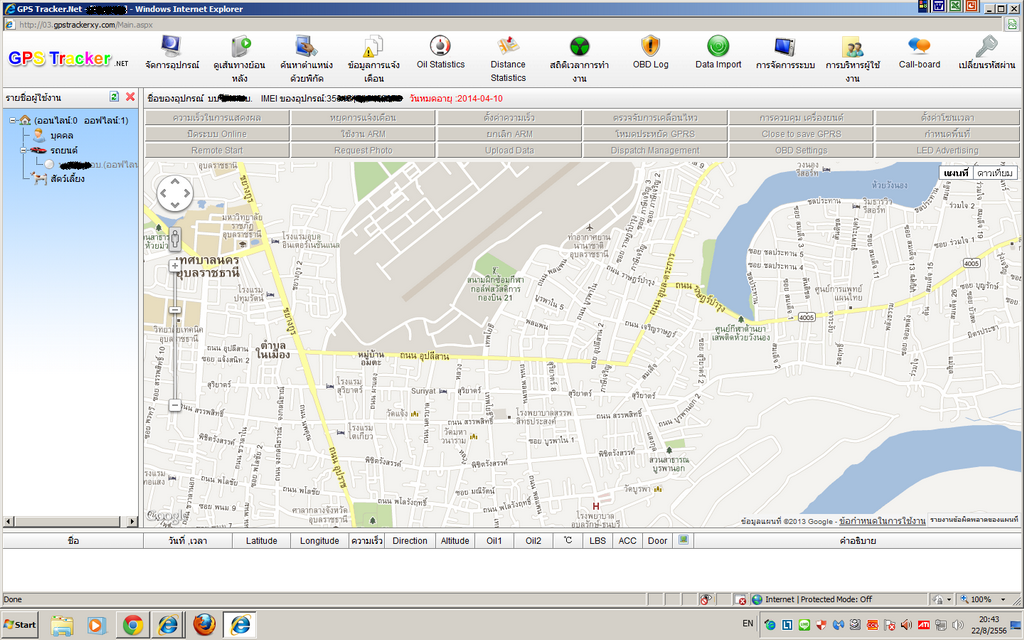Switch map to the map view tab
1024x640 pixels.
tap(955, 172)
